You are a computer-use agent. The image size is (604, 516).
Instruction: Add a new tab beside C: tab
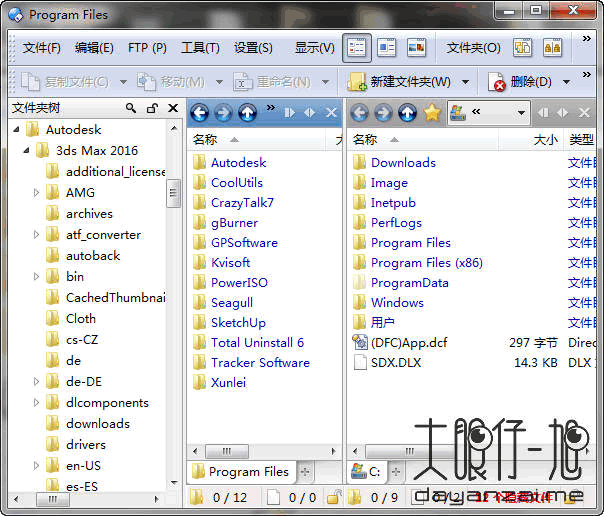click(396, 472)
